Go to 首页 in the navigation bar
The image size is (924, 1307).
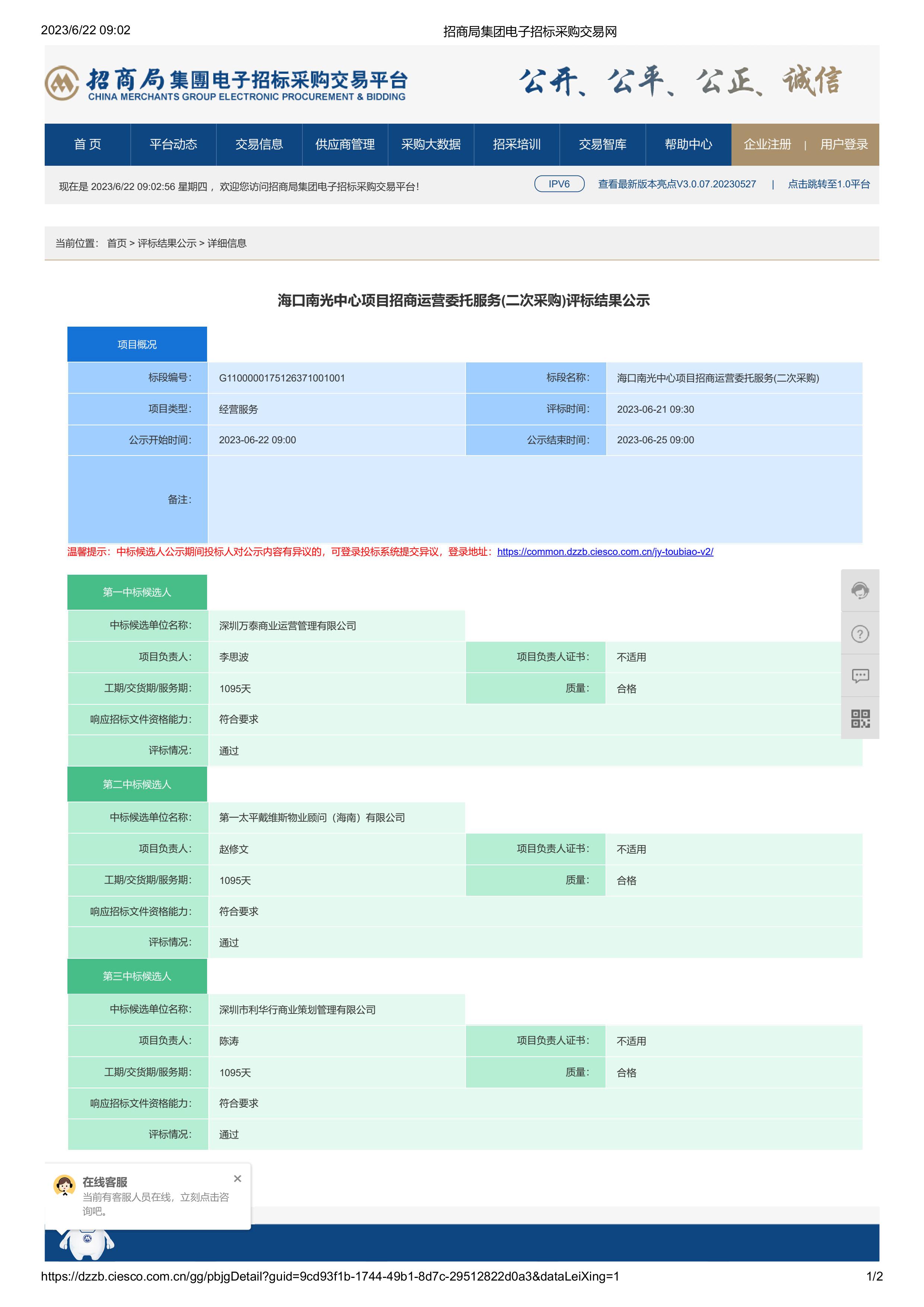pos(88,145)
